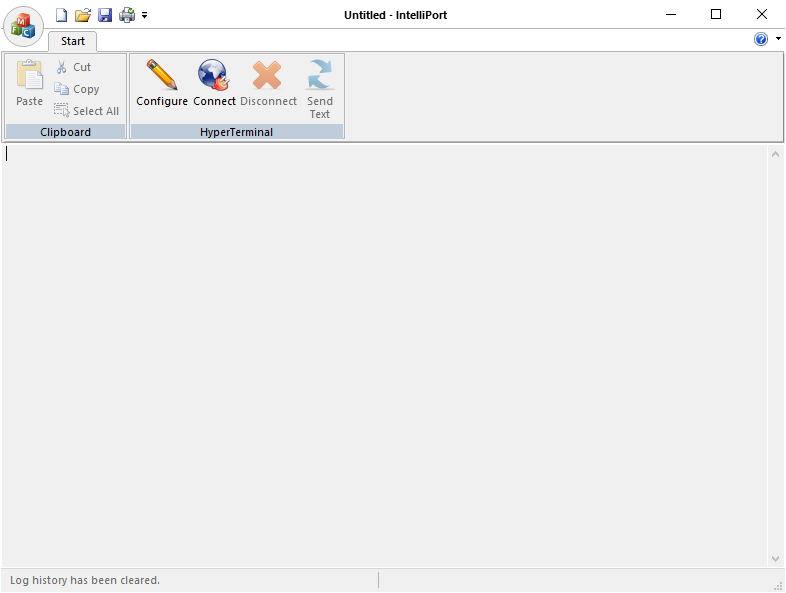Viewport: 786px width, 593px height.
Task: Hit the Disconnect red X icon
Action: point(268,84)
